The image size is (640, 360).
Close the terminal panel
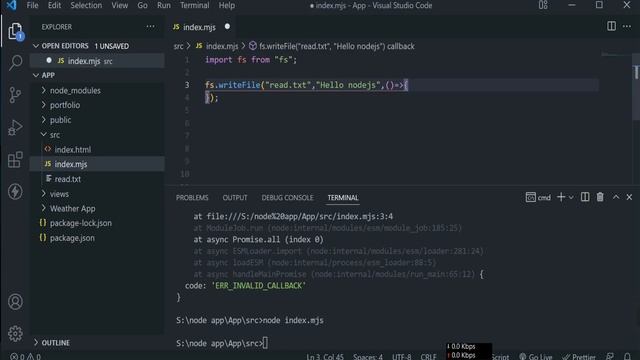629,197
